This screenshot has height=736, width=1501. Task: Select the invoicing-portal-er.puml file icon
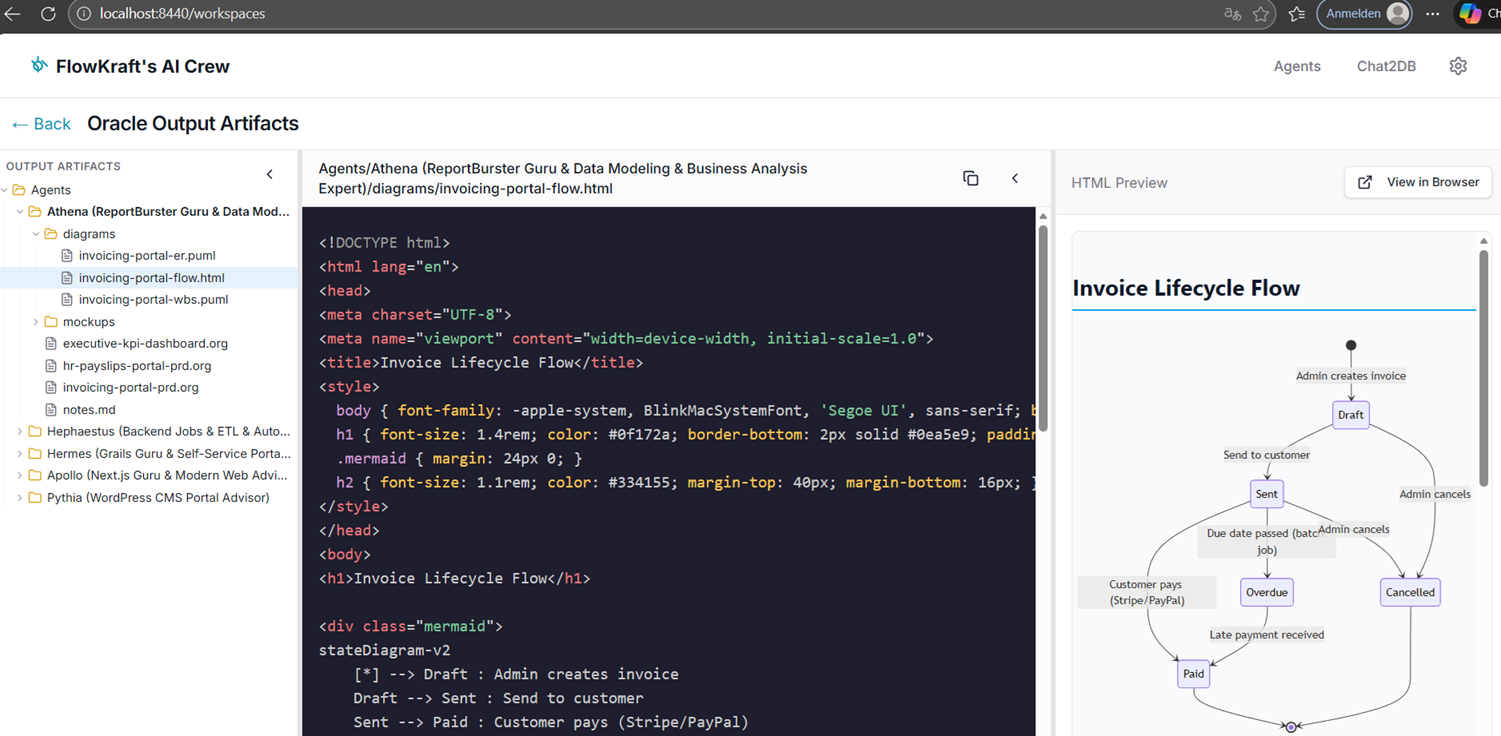coord(67,255)
